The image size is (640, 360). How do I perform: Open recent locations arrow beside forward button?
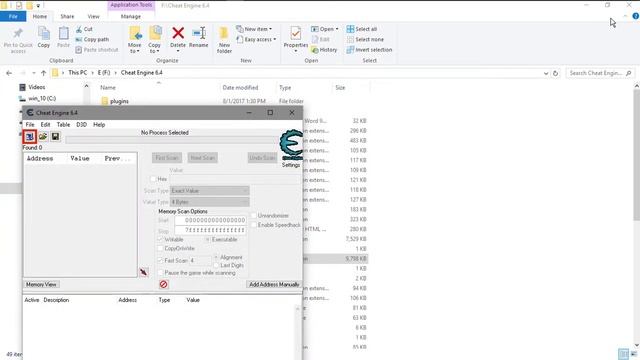pos(33,73)
